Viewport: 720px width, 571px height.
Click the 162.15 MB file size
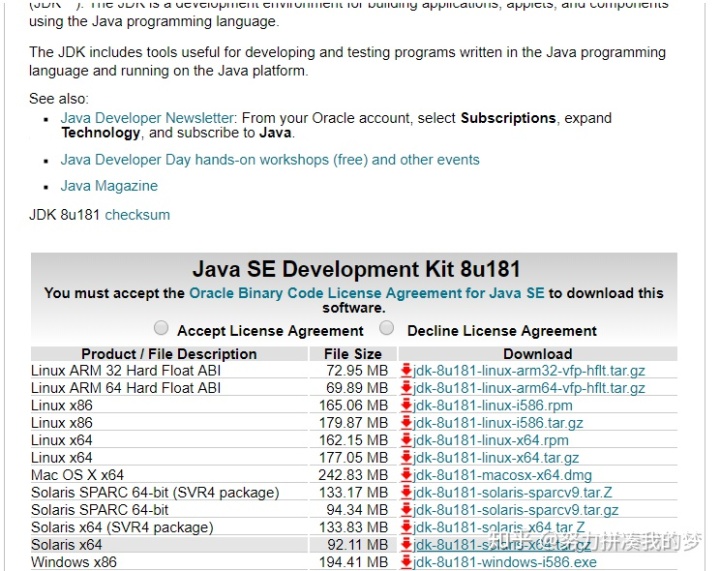(x=354, y=440)
